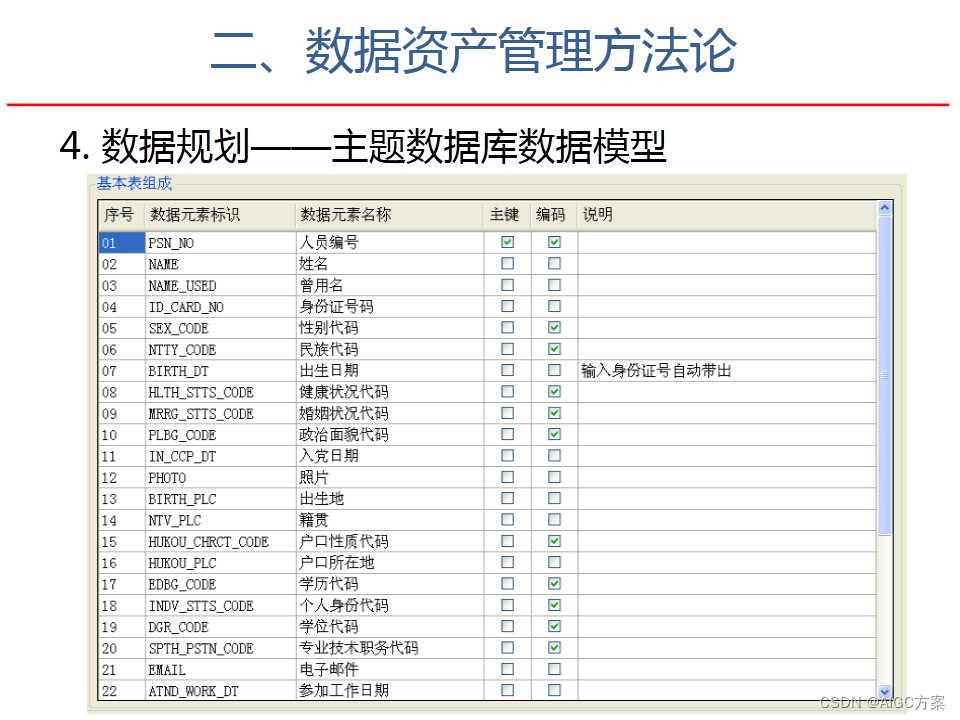Check the 主键 checkbox for ID_CARD_NO row
This screenshot has width=960, height=720.
pyautogui.click(x=508, y=306)
